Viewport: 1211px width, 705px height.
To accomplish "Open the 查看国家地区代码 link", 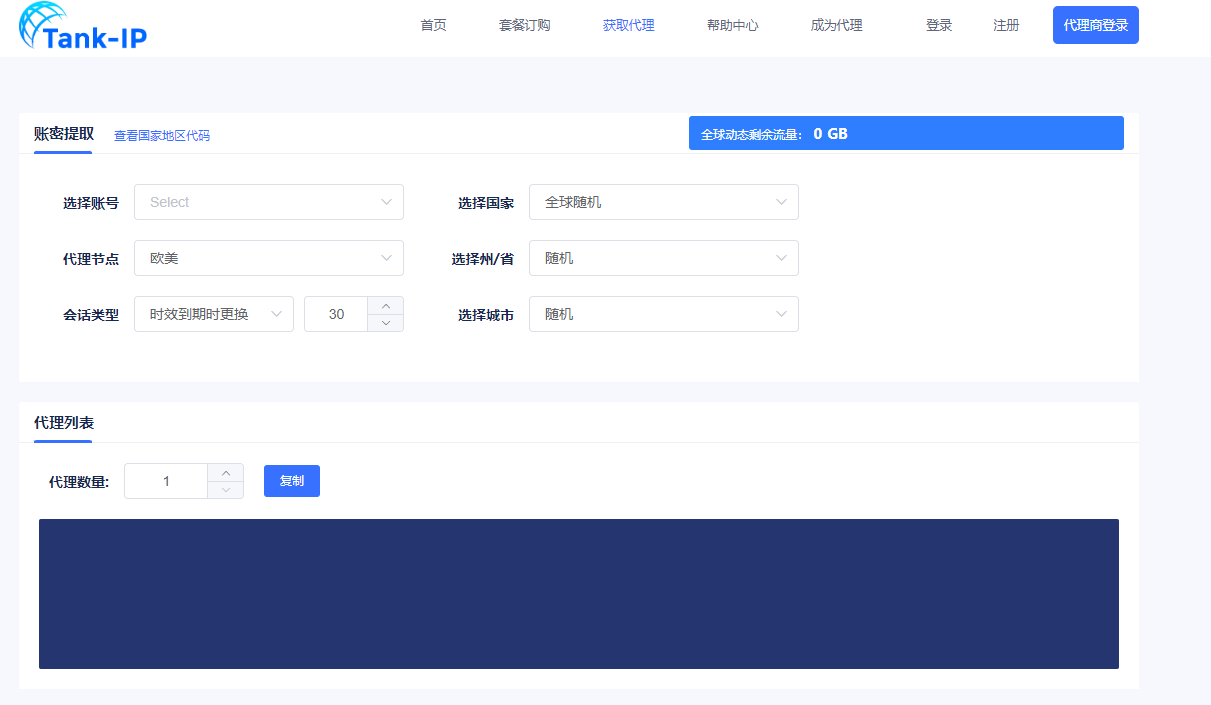I will coord(161,134).
